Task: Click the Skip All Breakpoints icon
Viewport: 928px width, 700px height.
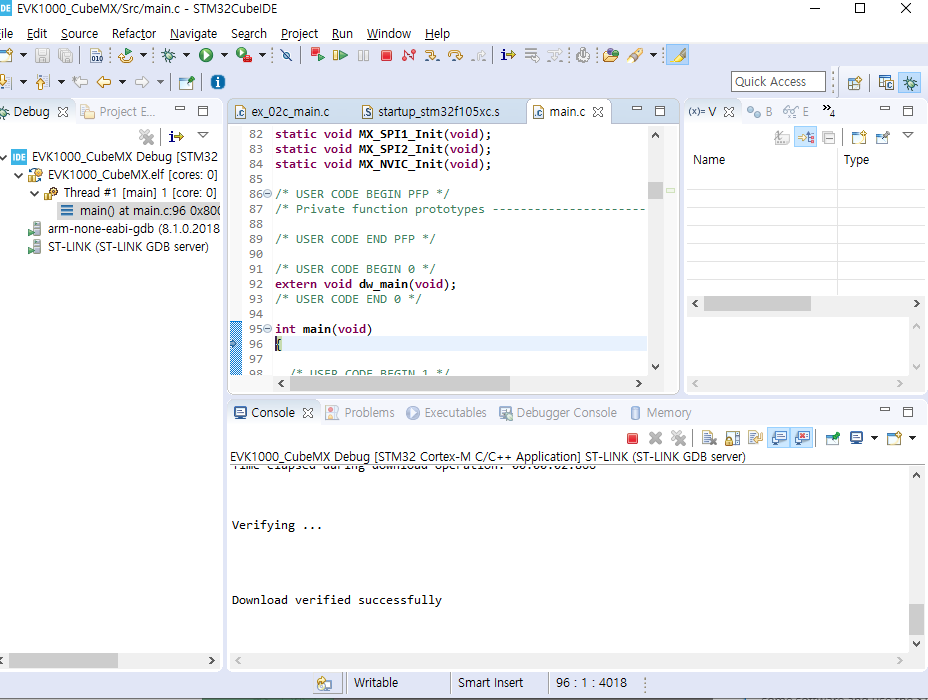Action: (286, 56)
